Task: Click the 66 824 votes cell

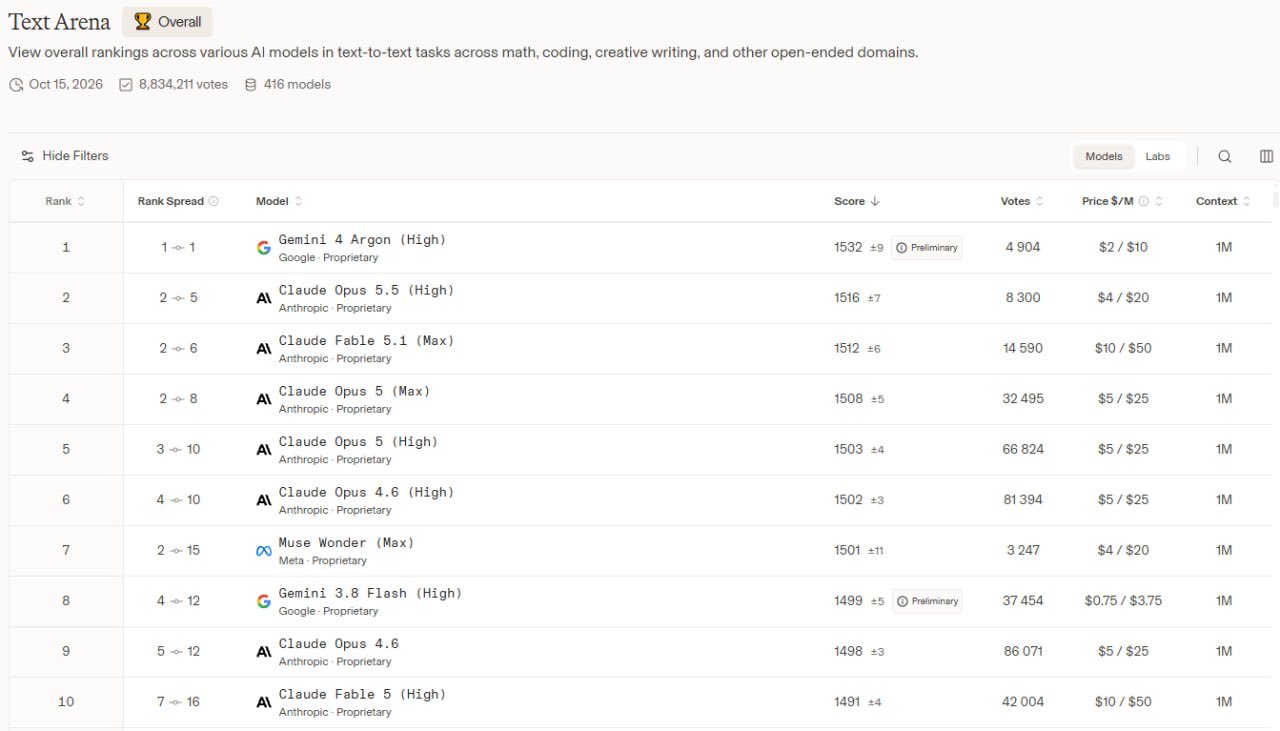Action: (1023, 449)
